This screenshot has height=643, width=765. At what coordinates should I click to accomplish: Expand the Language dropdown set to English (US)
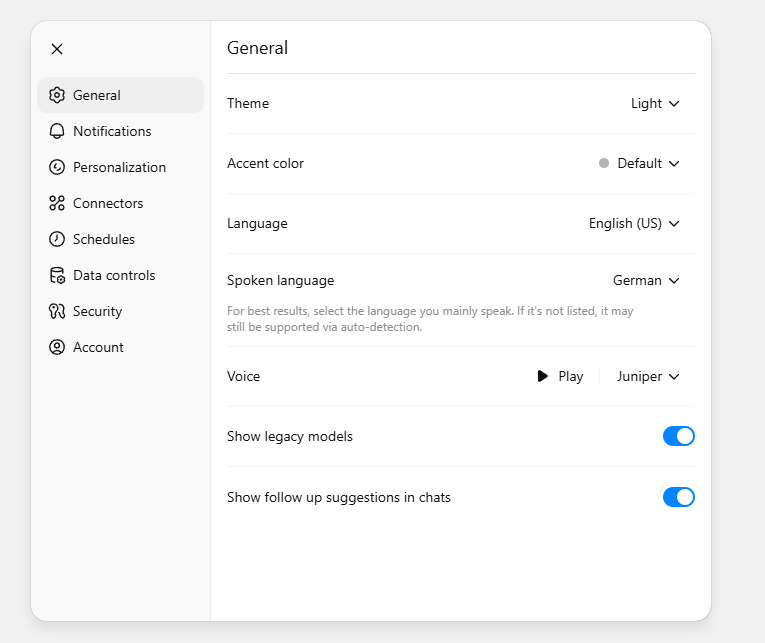[x=634, y=223]
